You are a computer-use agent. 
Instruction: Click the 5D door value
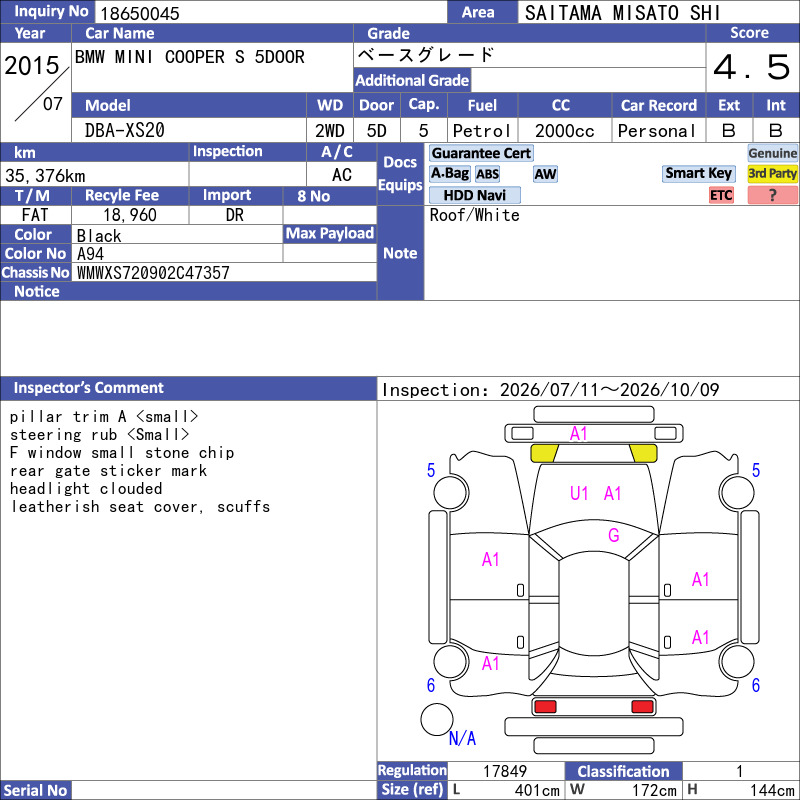(x=377, y=131)
